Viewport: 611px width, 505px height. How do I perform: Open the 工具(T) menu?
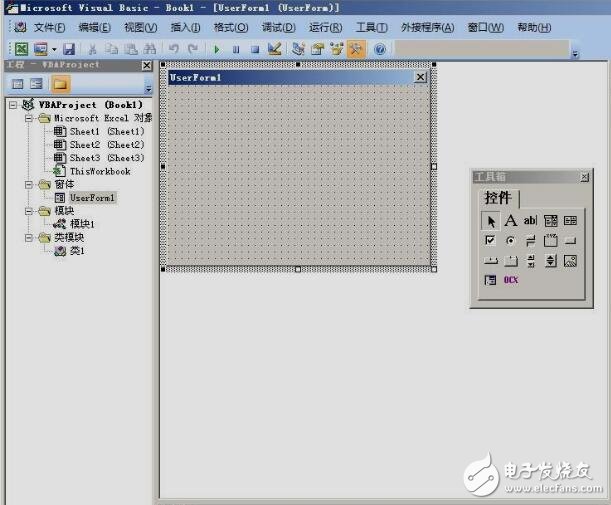coord(372,27)
